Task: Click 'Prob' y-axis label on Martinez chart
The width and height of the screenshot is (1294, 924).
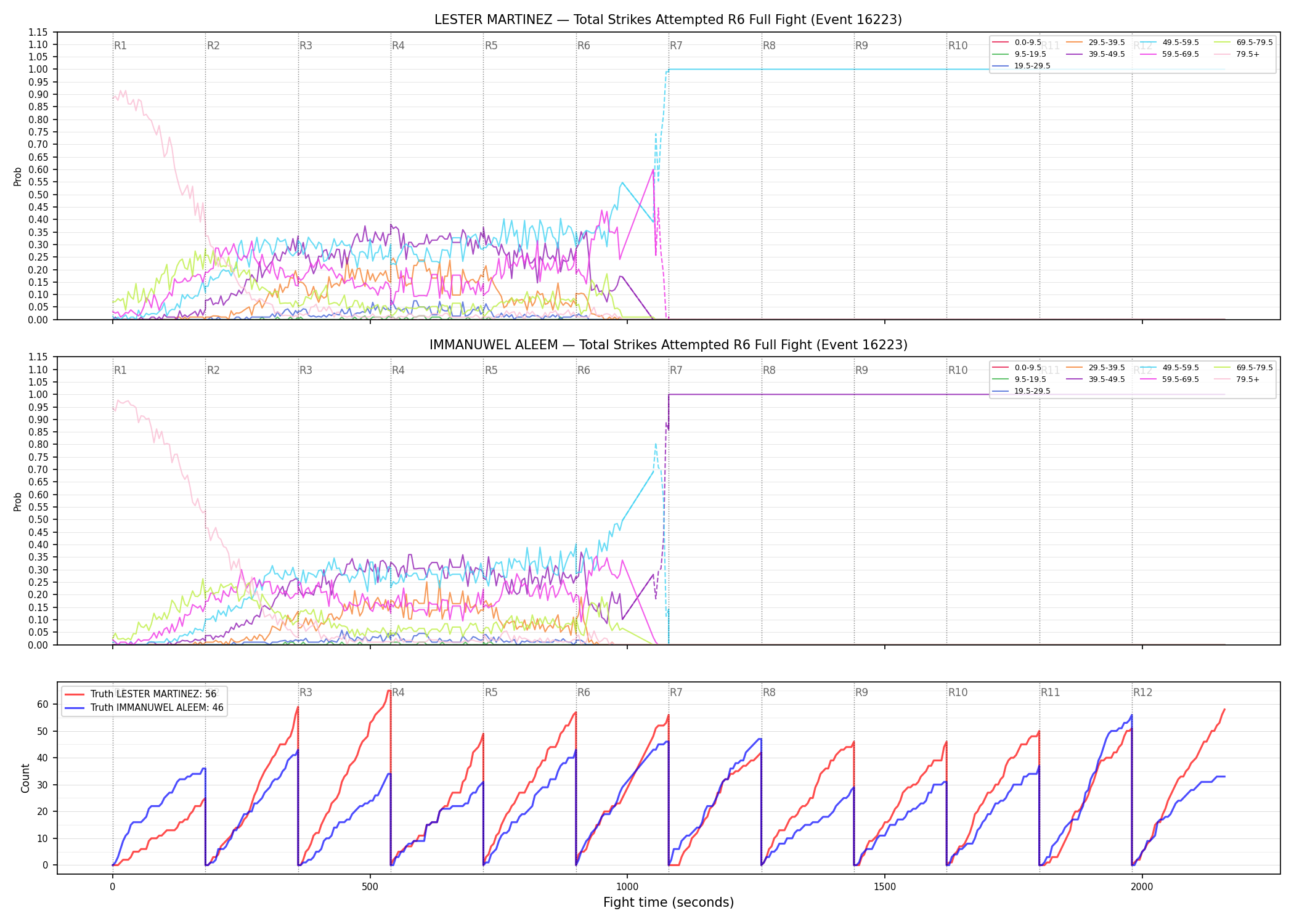Action: click(x=18, y=176)
